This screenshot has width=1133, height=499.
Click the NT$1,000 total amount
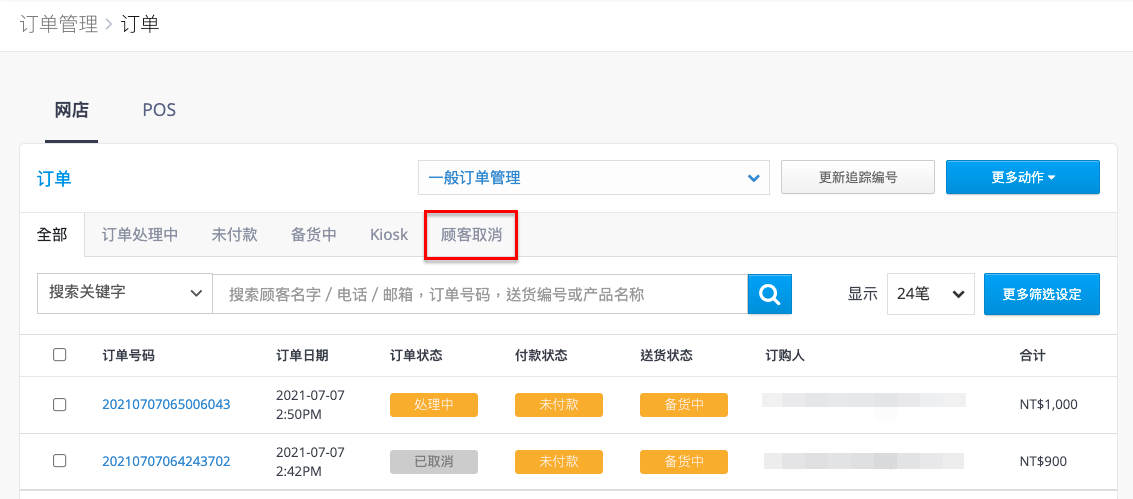[x=1048, y=404]
